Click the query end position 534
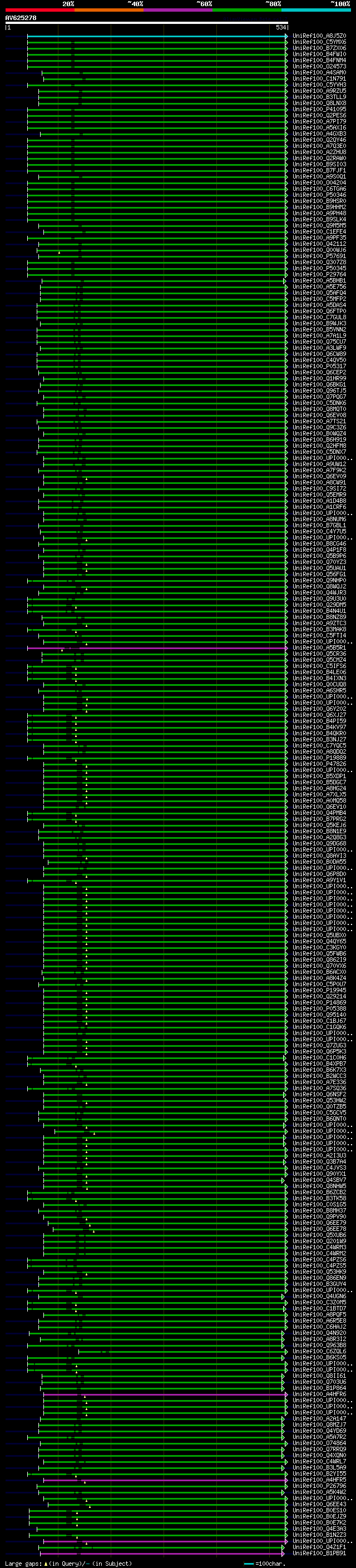The width and height of the screenshot is (356, 1568). pyautogui.click(x=280, y=27)
